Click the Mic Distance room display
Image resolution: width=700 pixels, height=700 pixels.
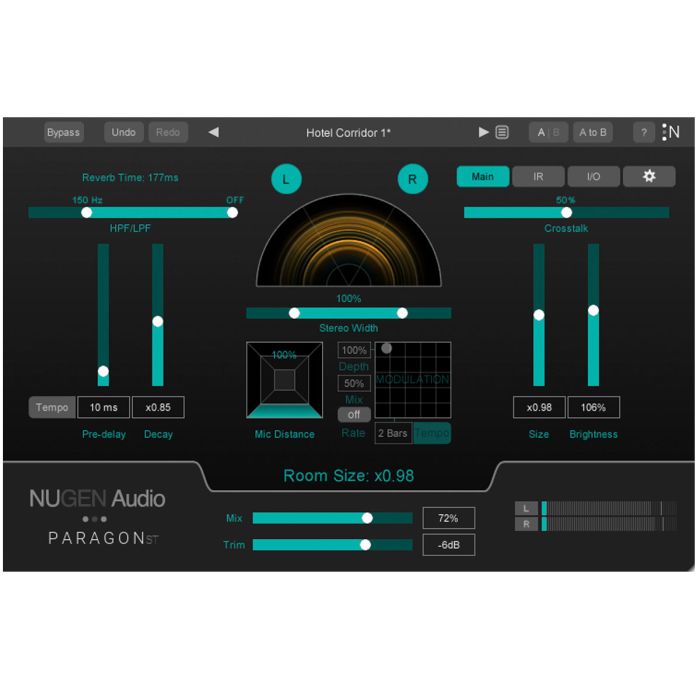284,380
